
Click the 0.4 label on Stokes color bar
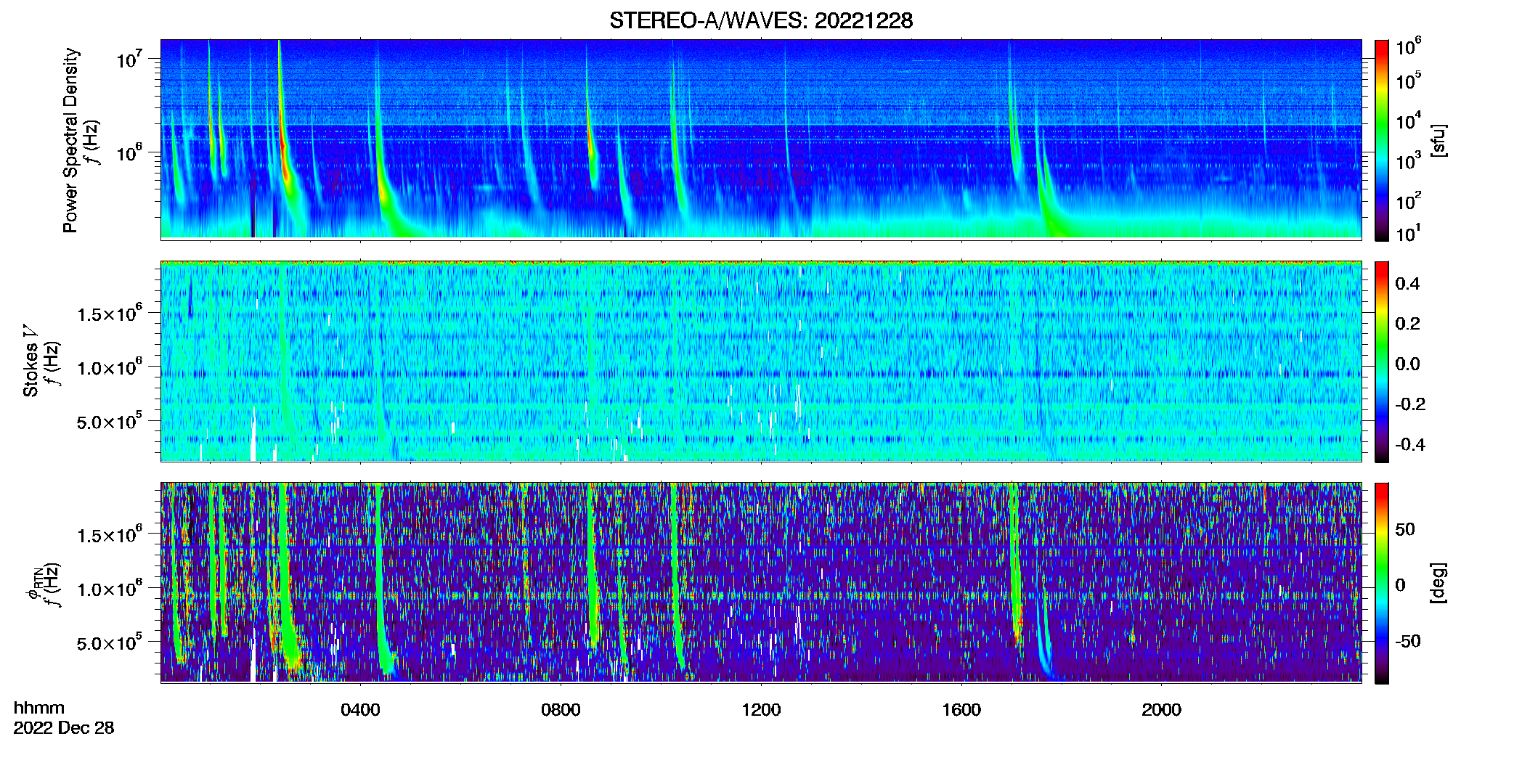pos(1407,284)
